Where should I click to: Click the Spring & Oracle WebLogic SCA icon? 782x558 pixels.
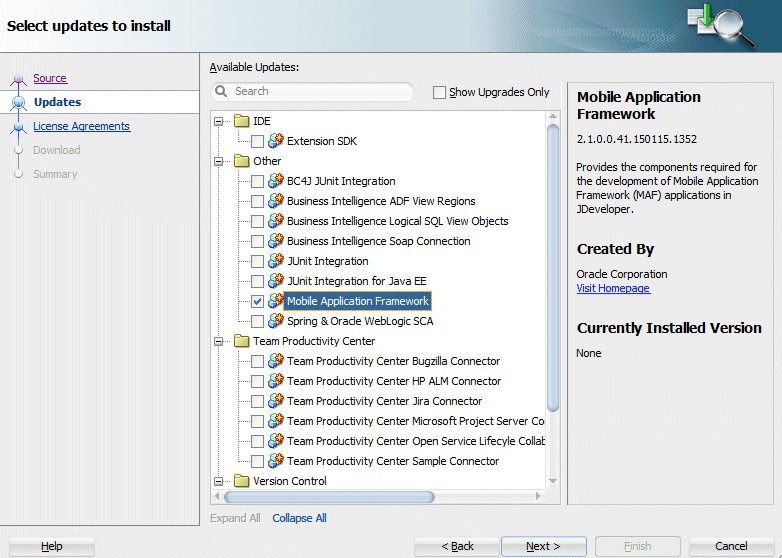tap(276, 321)
